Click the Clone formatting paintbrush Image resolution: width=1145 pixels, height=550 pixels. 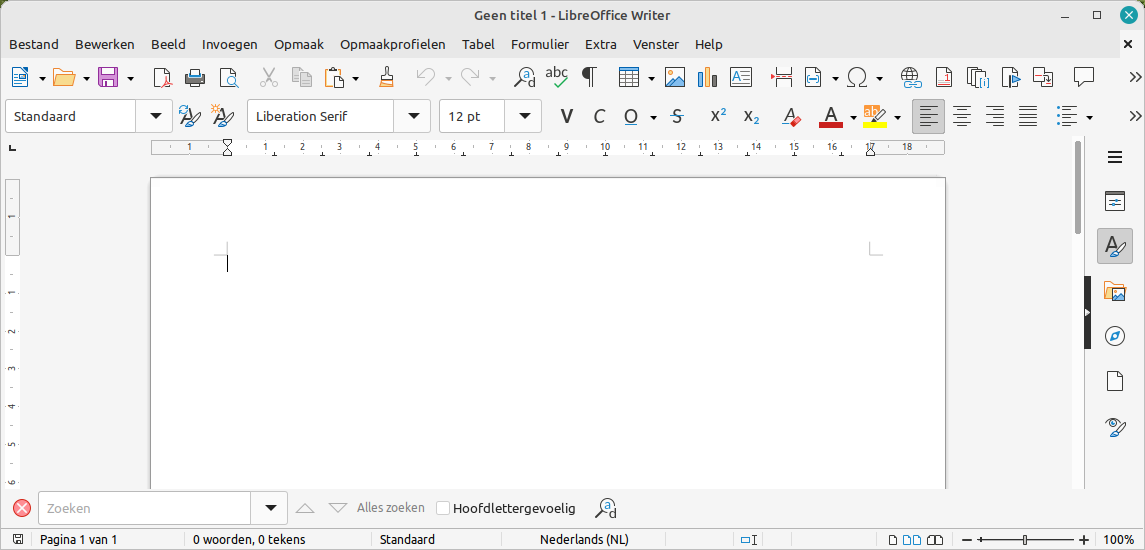[386, 77]
